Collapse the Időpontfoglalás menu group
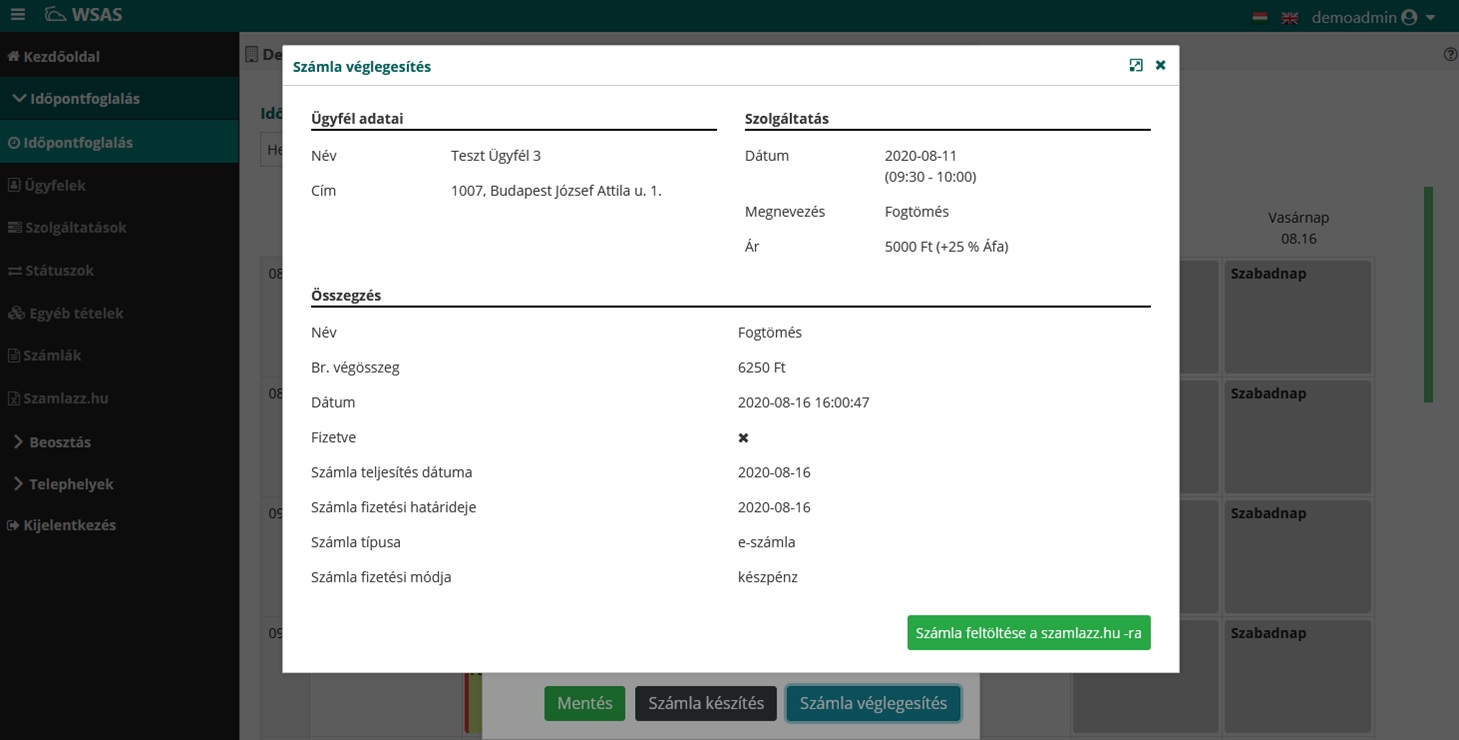Screen dimensions: 1459x740 [x=77, y=99]
